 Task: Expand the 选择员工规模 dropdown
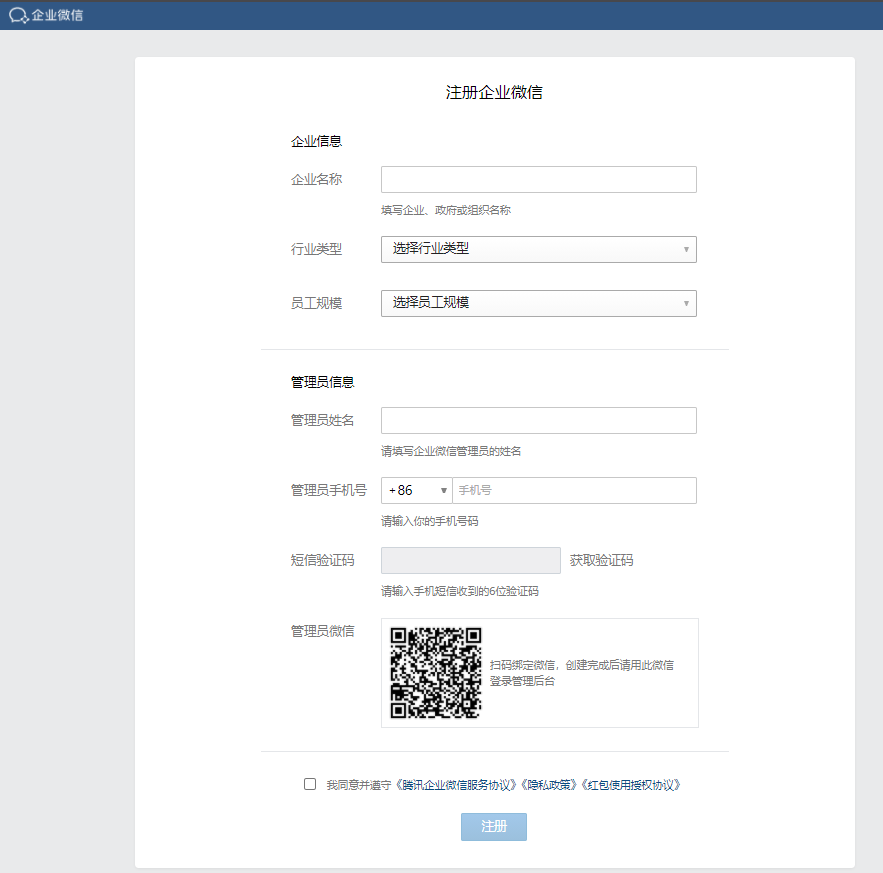(538, 303)
